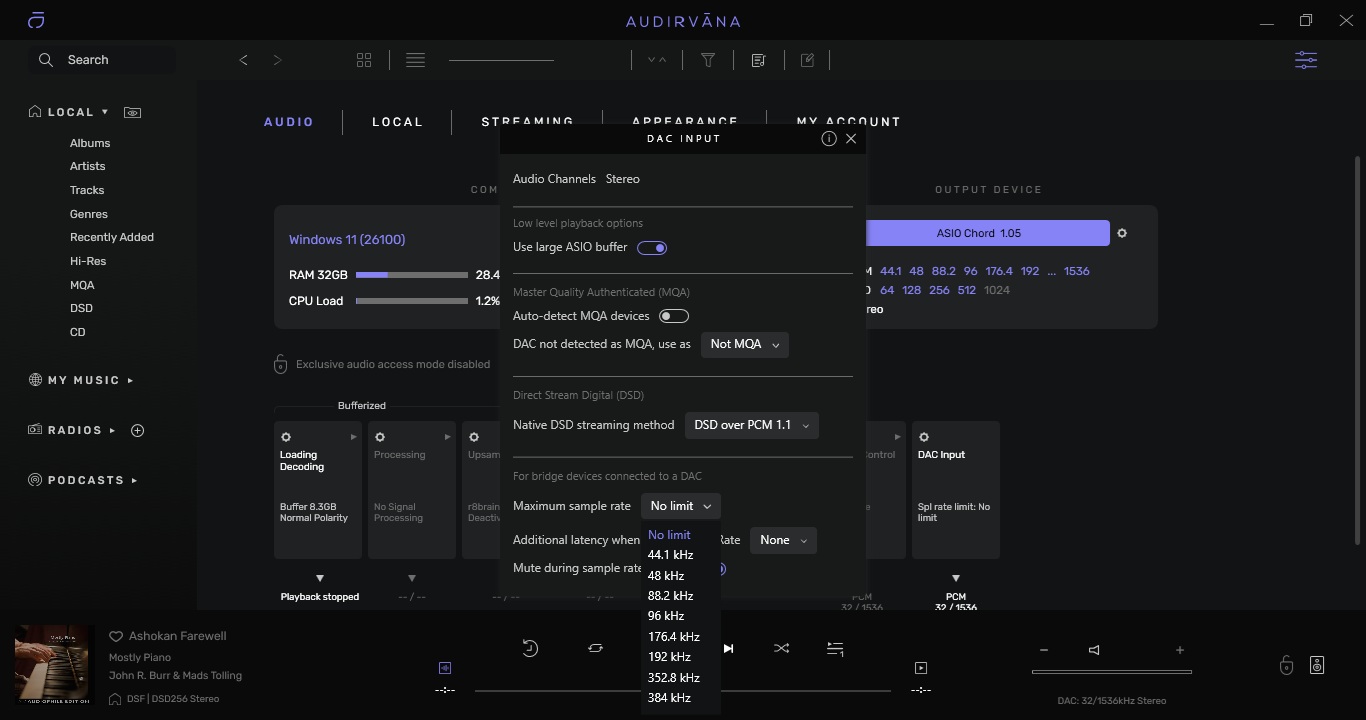Click the monitored folder eye icon next to LOCAL
1366x720 pixels.
[132, 112]
